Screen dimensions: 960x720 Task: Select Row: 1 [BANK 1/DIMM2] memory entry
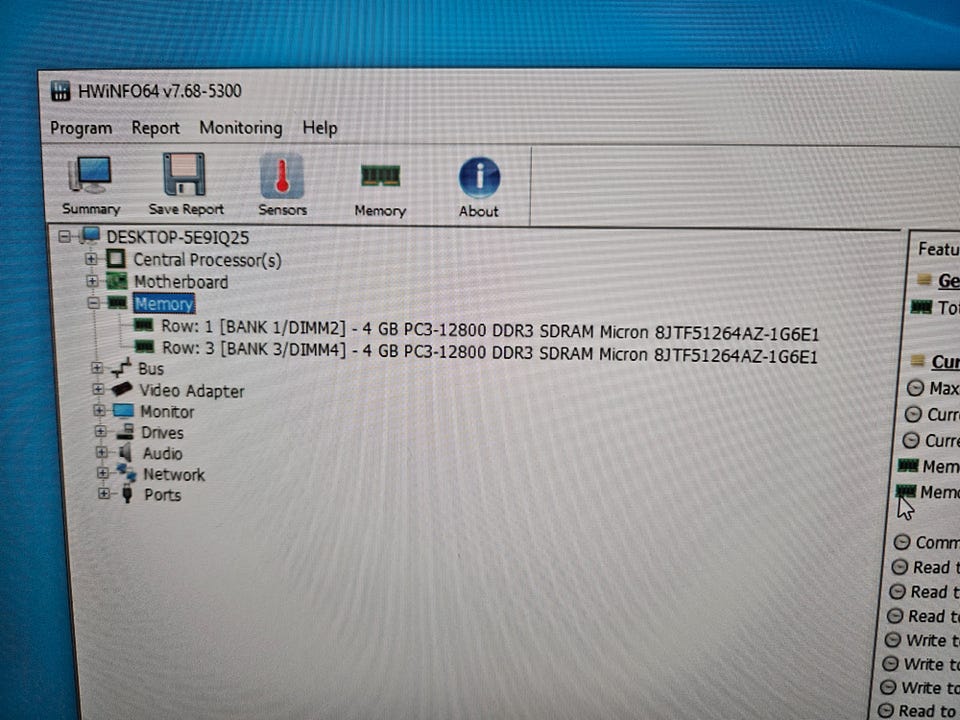[490, 330]
